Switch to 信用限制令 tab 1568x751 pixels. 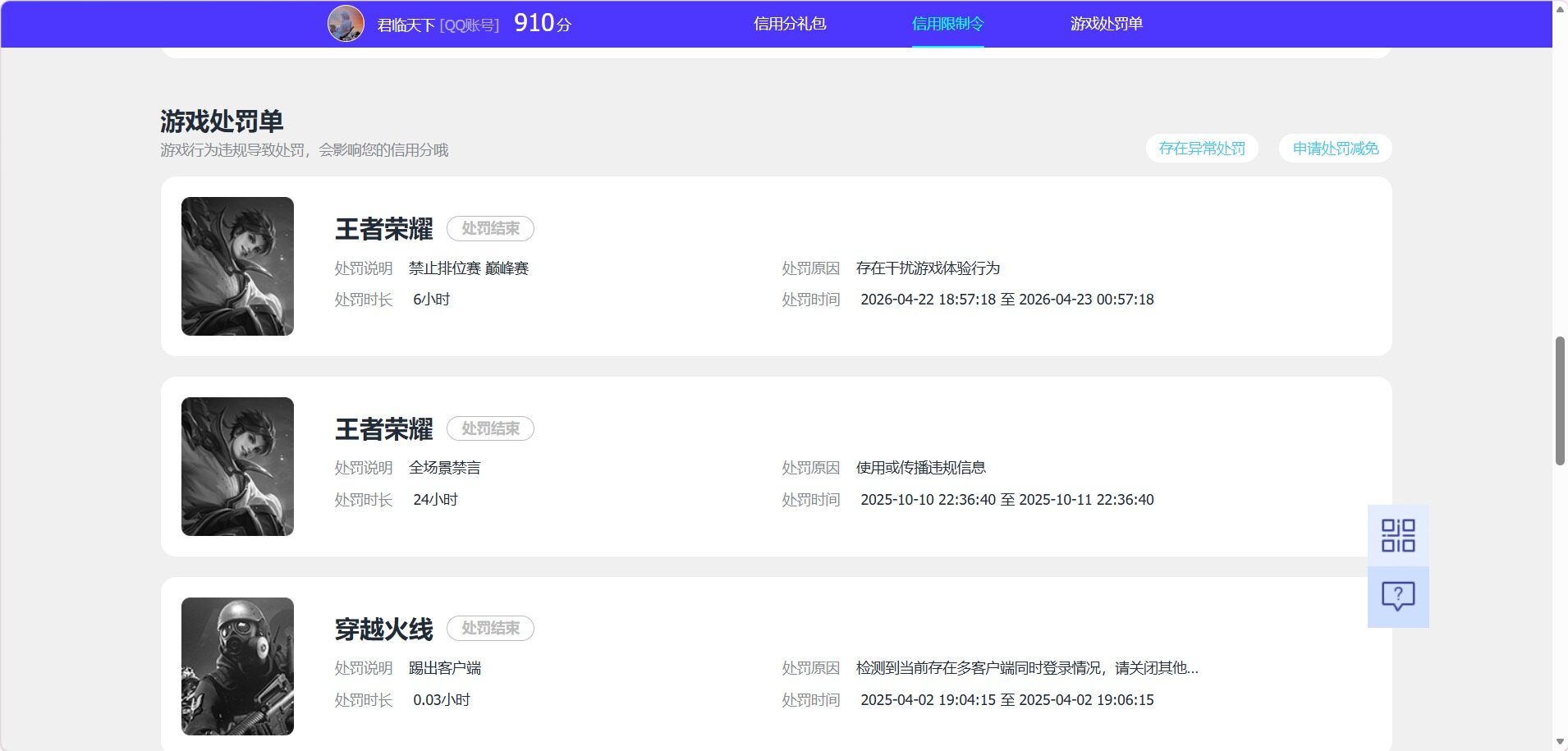[x=947, y=24]
